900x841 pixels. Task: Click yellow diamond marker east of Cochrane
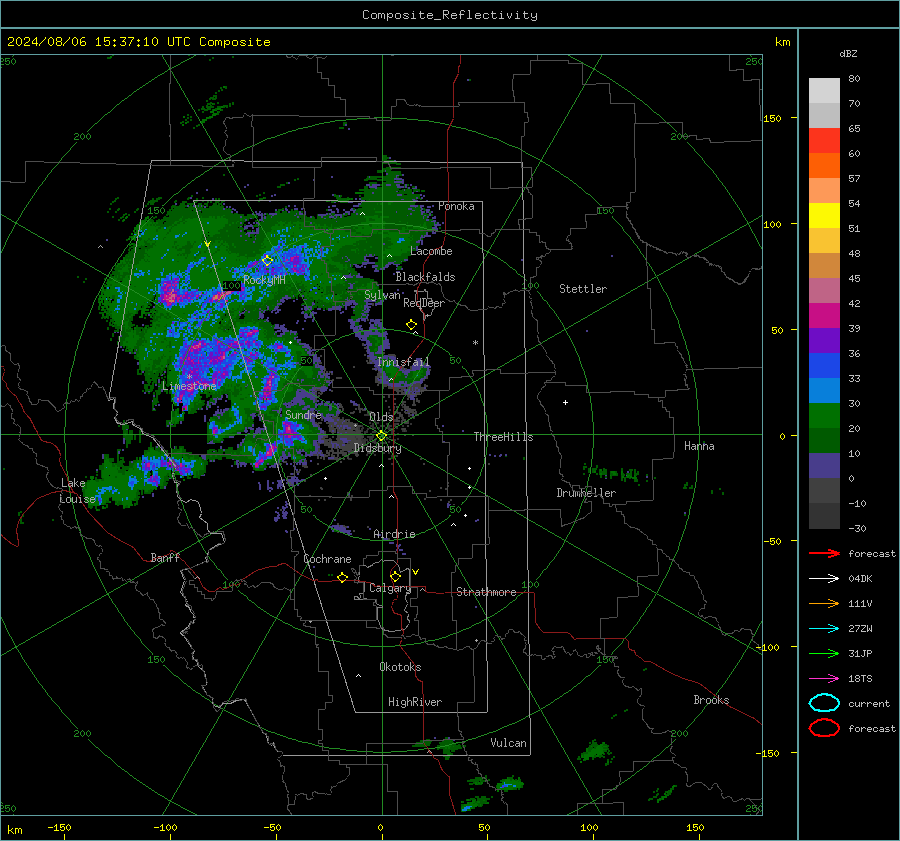(342, 578)
